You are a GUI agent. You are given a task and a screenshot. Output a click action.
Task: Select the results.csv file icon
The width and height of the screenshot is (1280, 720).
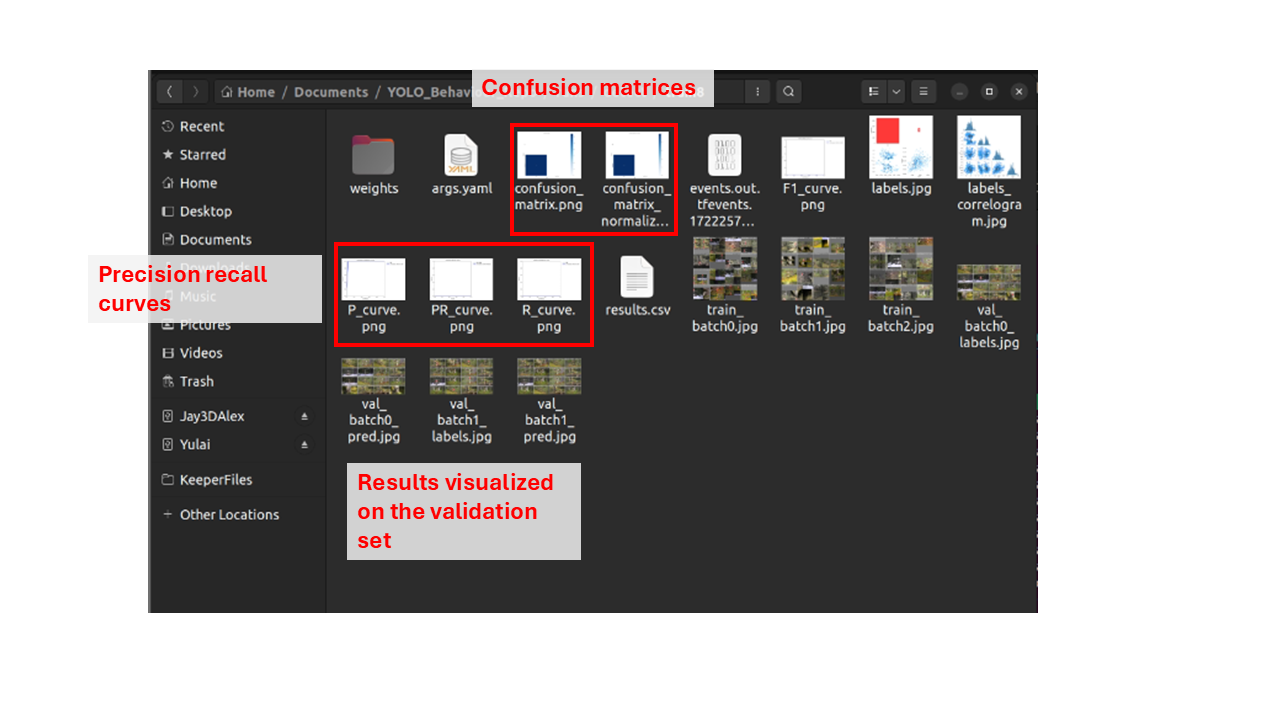(637, 277)
